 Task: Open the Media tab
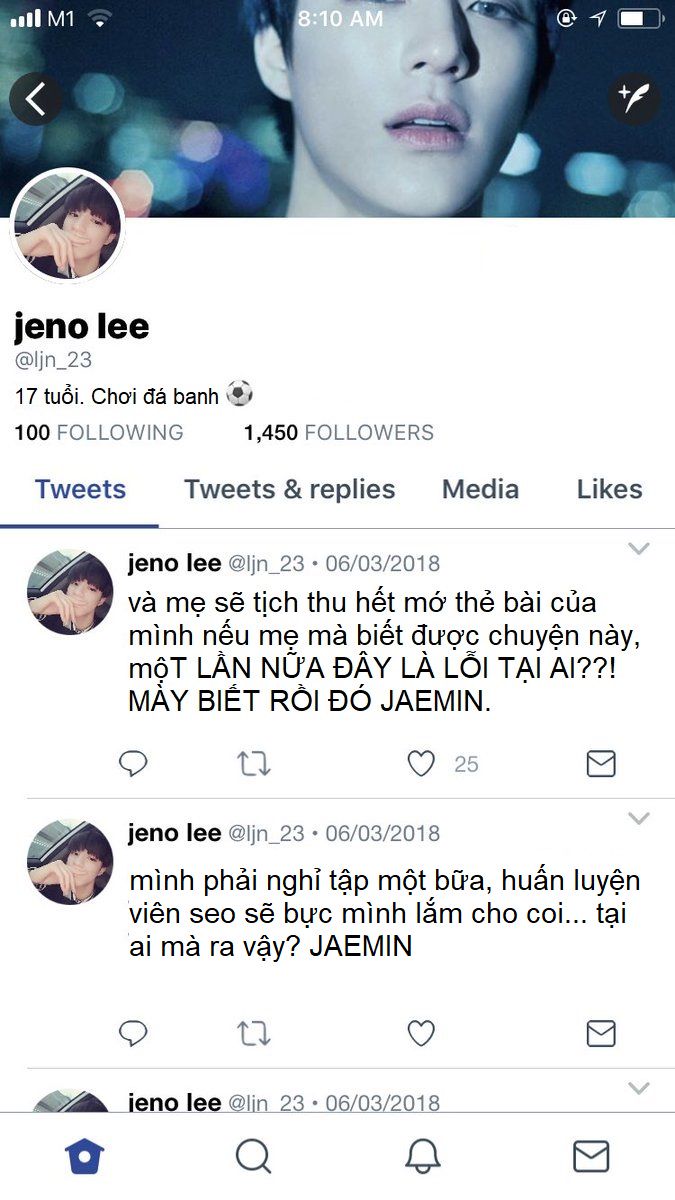click(x=480, y=489)
